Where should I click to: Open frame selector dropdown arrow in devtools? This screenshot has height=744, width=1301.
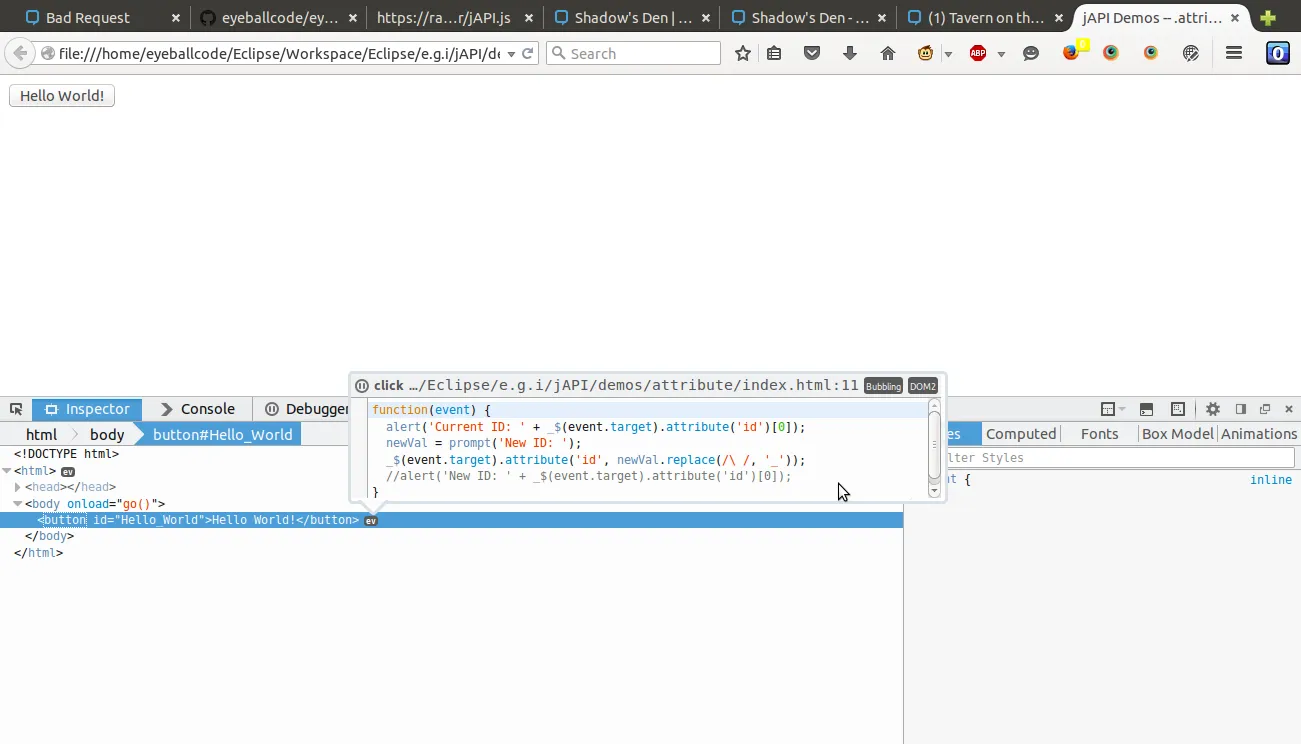coord(1122,410)
